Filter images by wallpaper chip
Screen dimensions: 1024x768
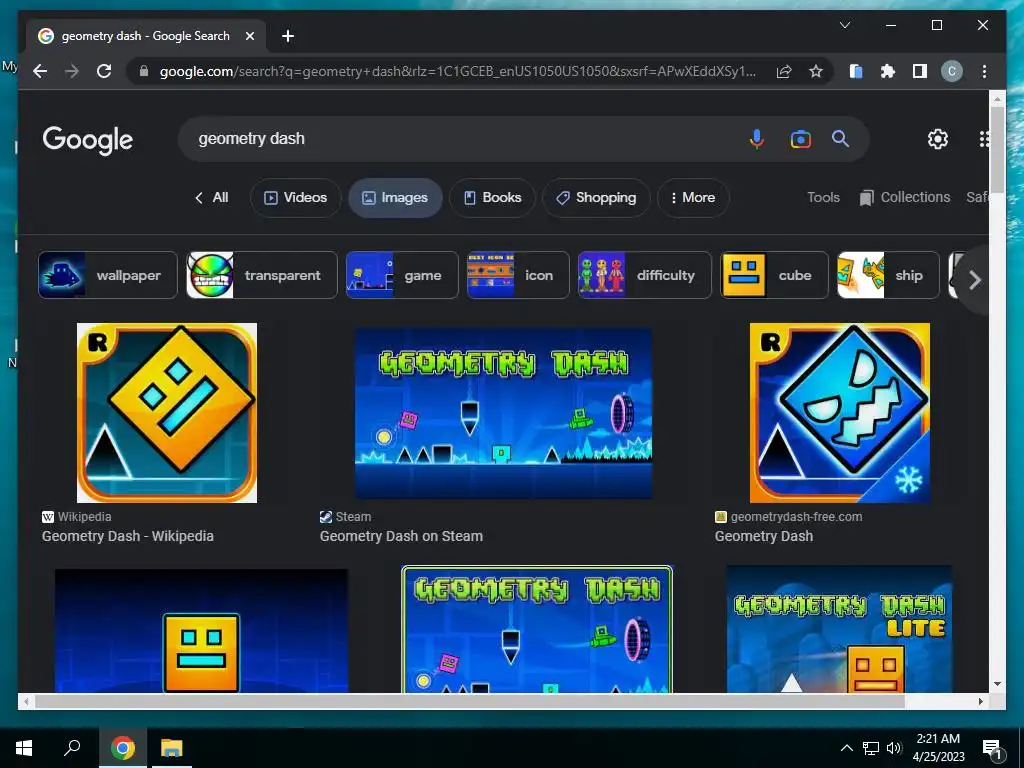(x=108, y=275)
